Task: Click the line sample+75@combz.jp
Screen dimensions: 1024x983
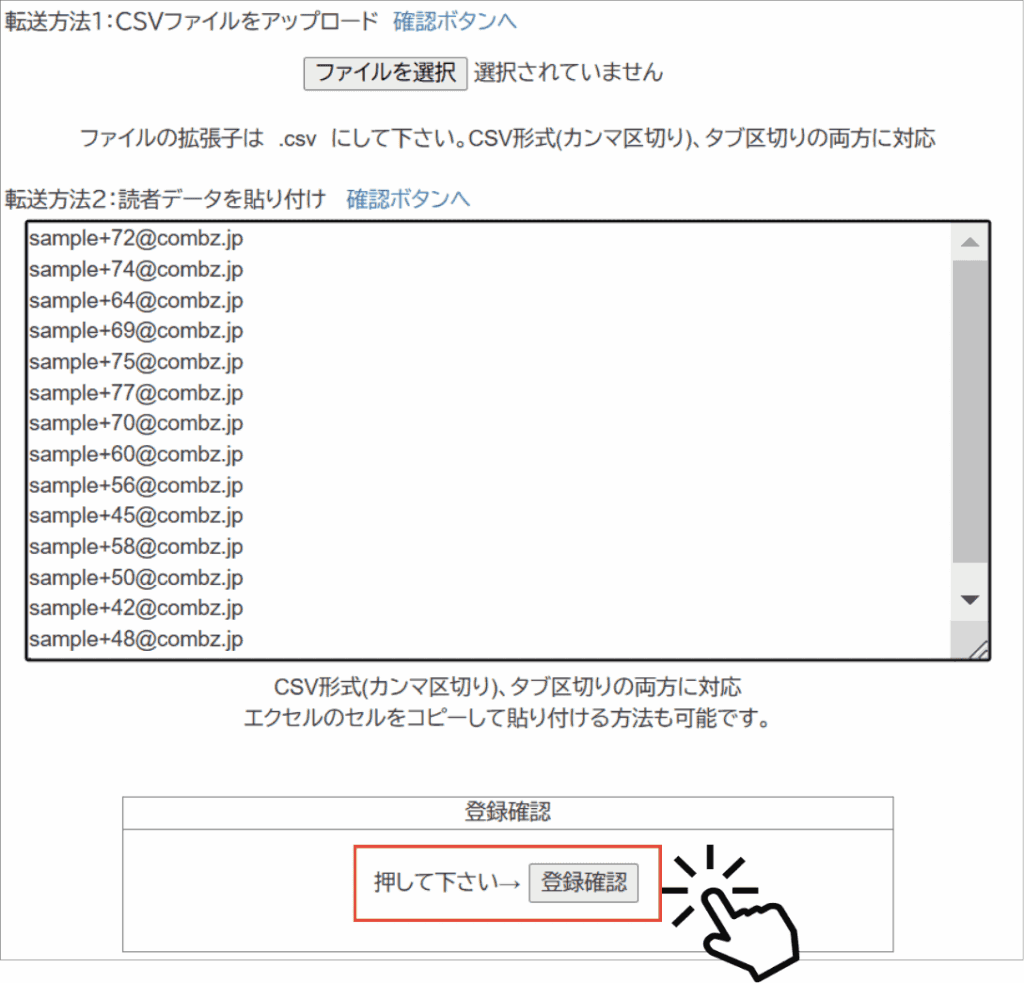Action: pyautogui.click(x=136, y=362)
